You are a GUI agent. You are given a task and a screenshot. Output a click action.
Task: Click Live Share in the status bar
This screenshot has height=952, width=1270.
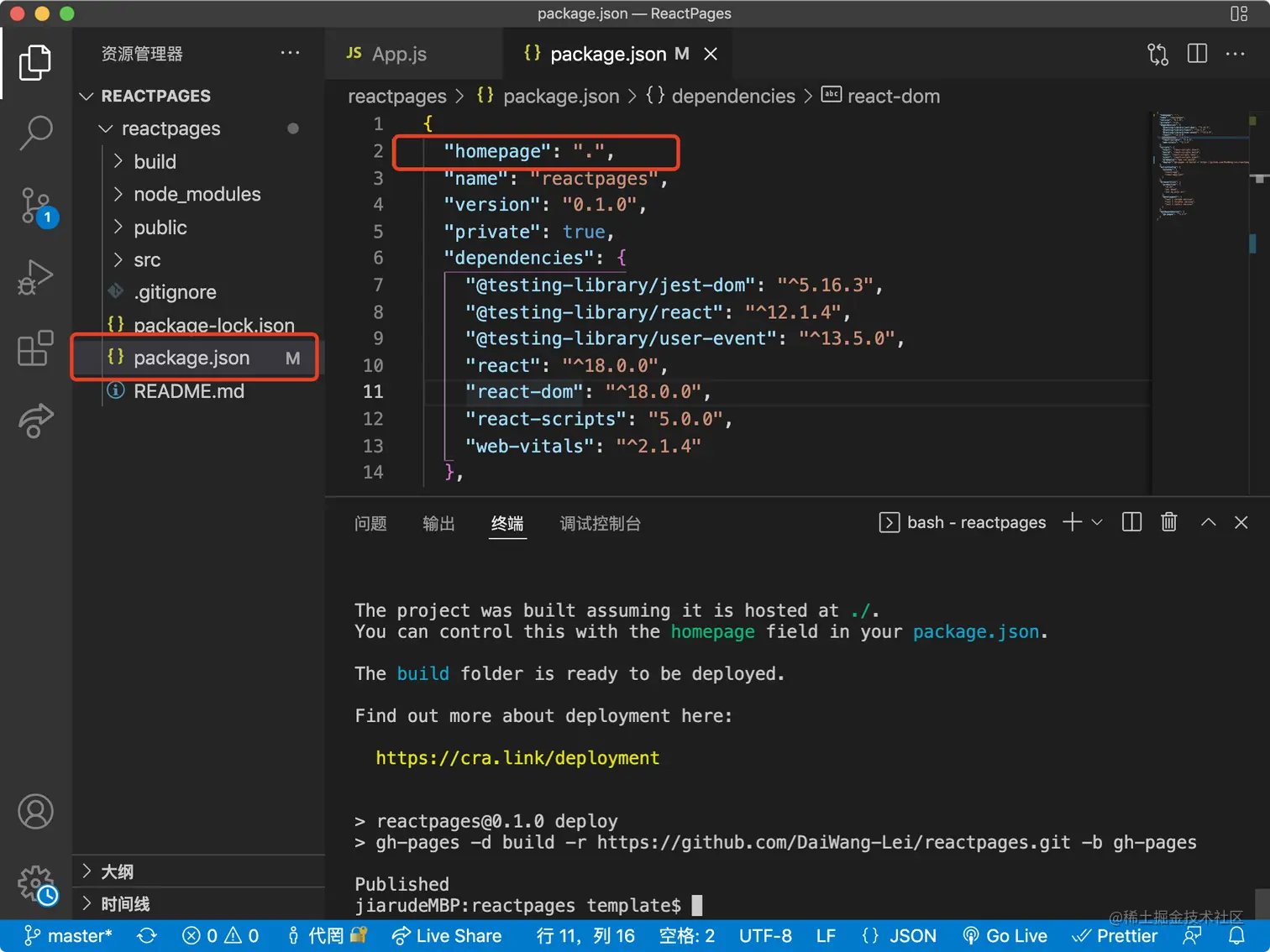click(x=447, y=936)
